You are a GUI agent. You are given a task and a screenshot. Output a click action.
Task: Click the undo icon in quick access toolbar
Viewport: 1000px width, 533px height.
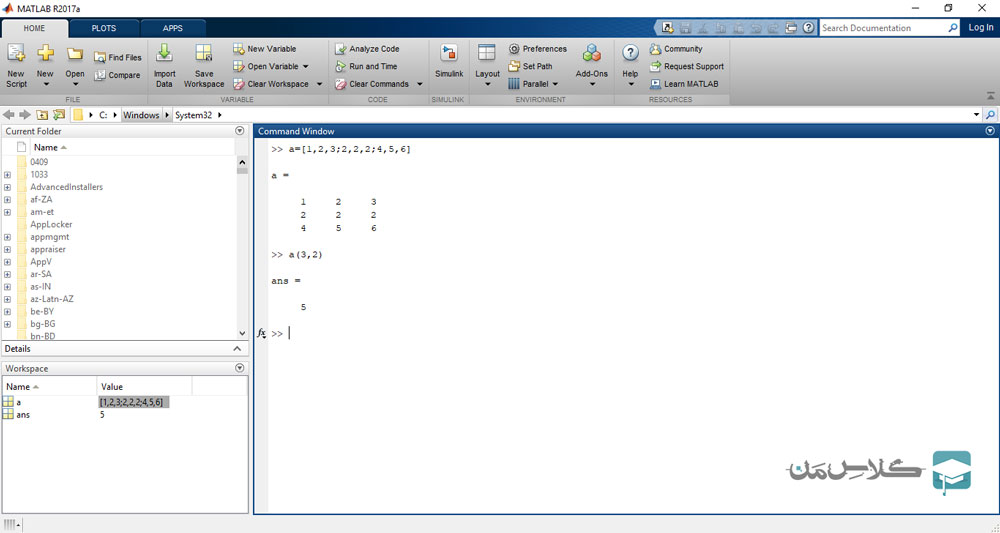click(x=756, y=28)
